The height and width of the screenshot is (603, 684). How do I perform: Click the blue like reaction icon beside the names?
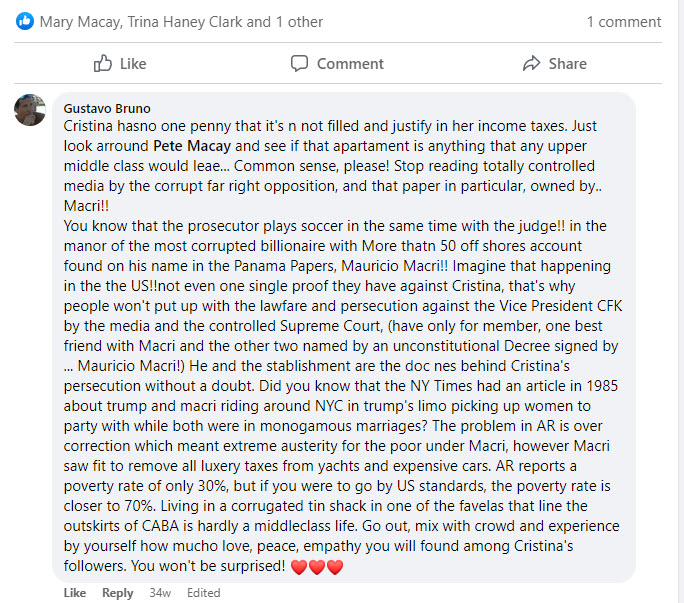(x=24, y=21)
